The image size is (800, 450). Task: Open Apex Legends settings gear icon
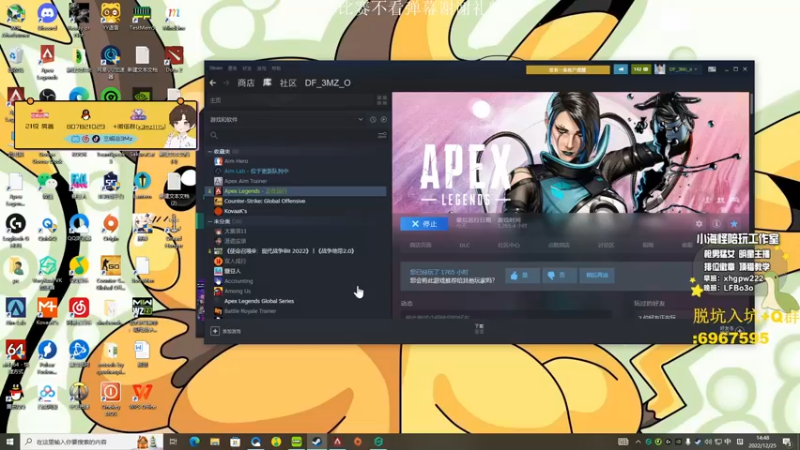(699, 224)
